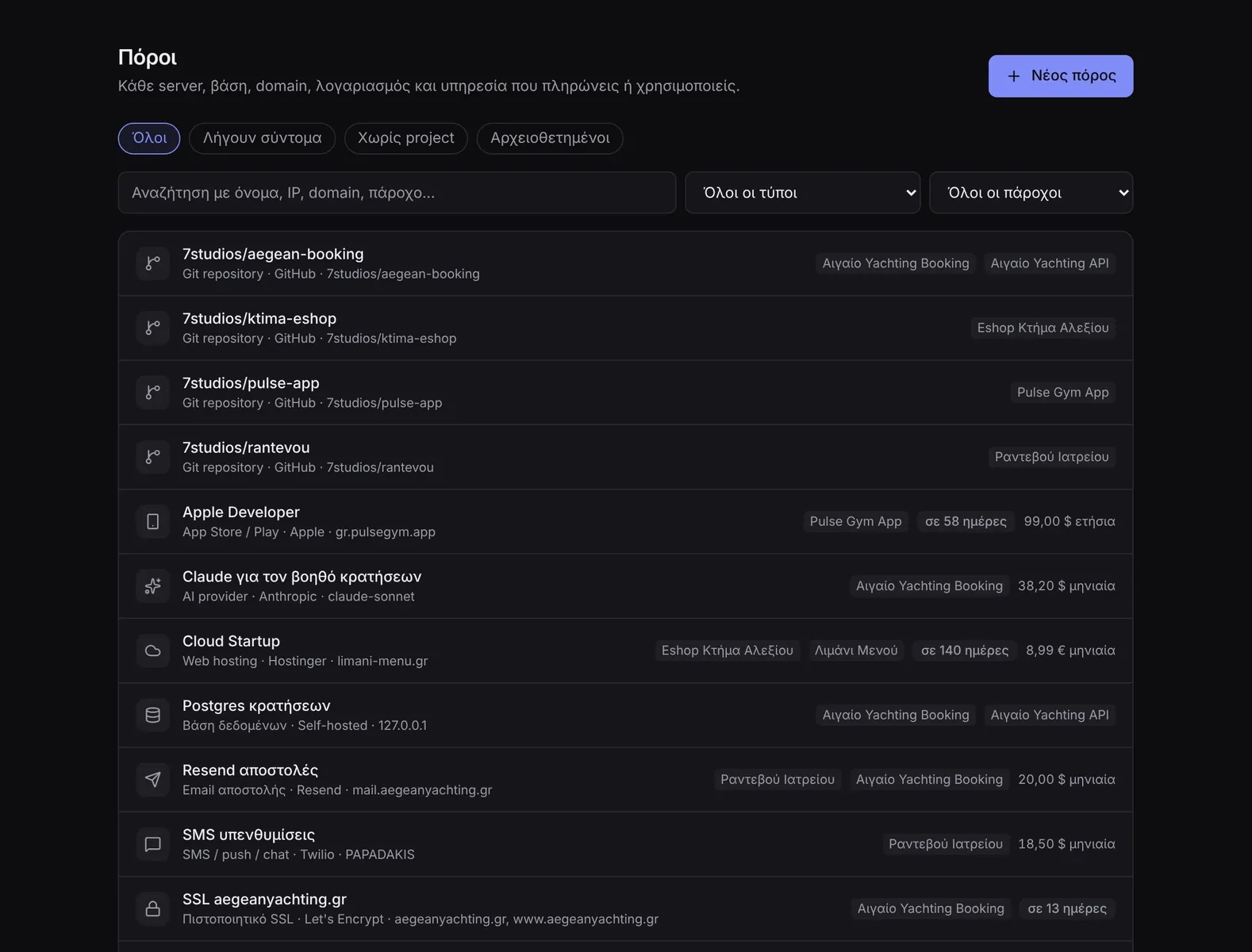Click the git branch icon for 7studios/aegean-booking
The width and height of the screenshot is (1252, 952).
pyautogui.click(x=153, y=263)
